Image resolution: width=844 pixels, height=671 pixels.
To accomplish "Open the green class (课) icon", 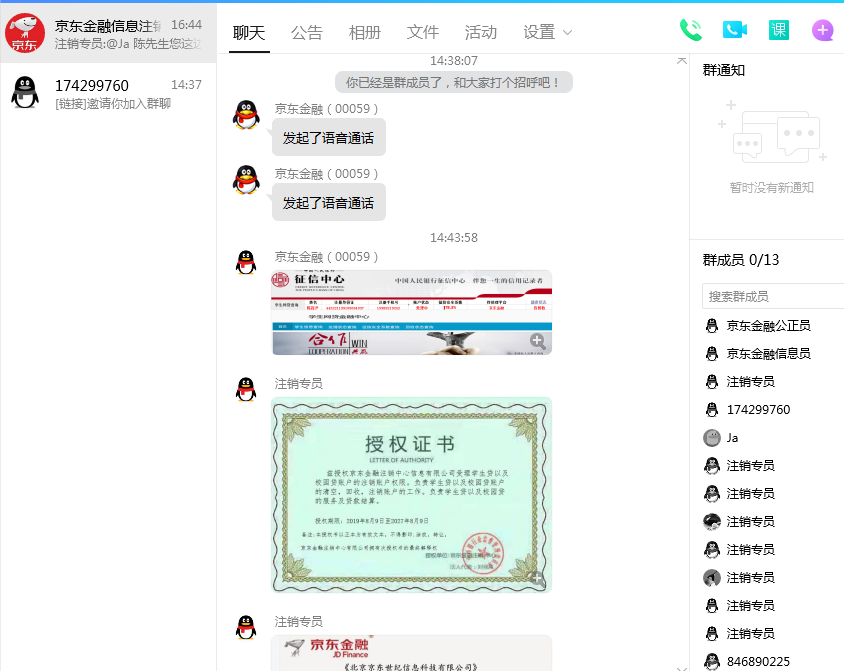I will click(779, 30).
